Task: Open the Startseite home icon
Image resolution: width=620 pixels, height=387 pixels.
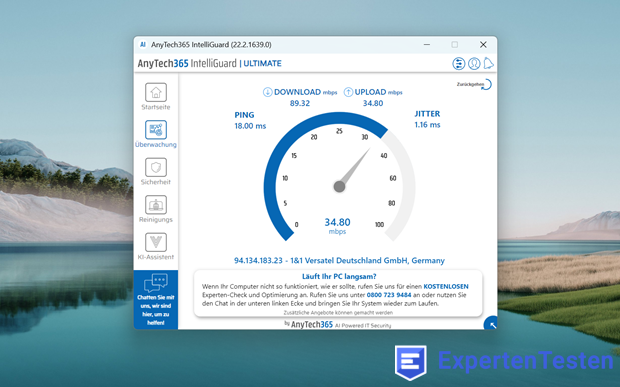Action: tap(156, 93)
